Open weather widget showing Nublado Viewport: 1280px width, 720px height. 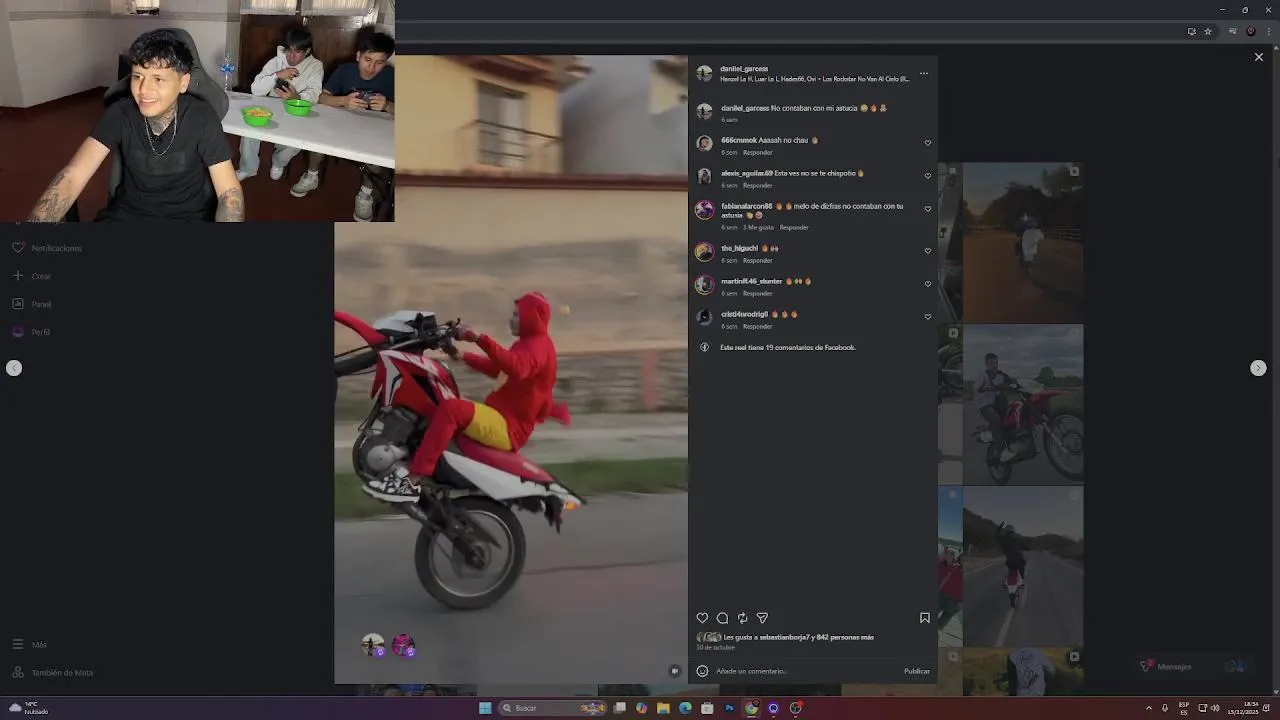tap(28, 708)
